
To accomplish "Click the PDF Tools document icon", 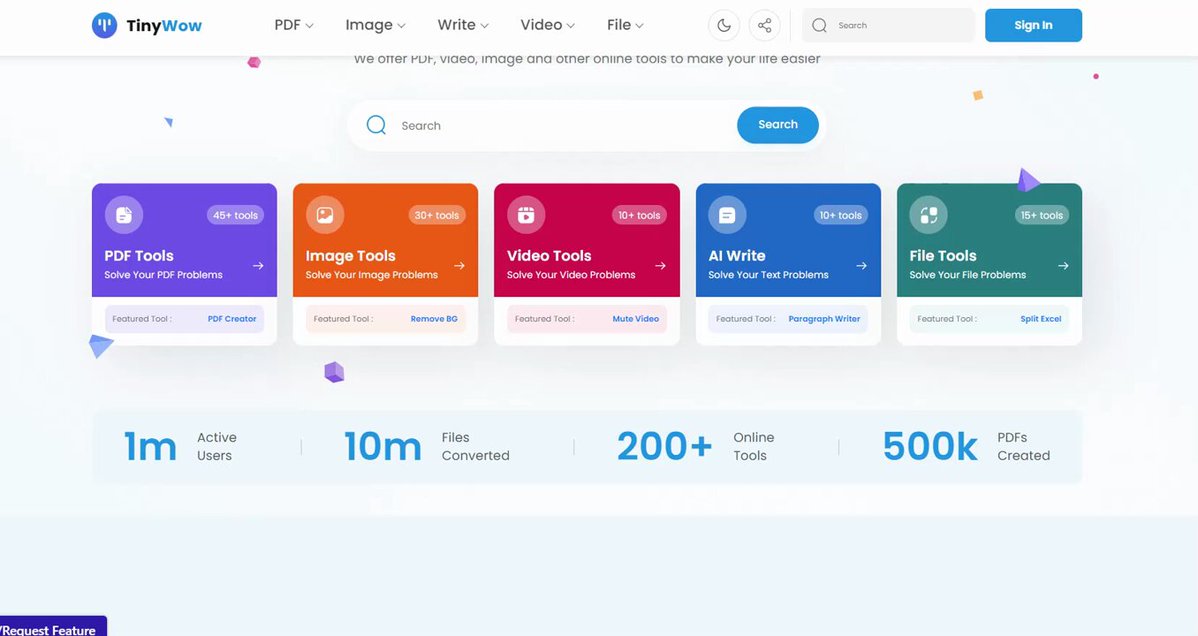I will click(x=124, y=215).
